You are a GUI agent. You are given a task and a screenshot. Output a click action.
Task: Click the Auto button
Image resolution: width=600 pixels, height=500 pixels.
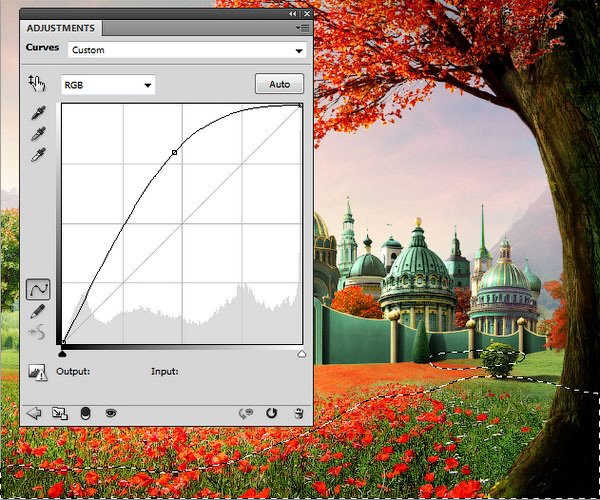pyautogui.click(x=279, y=85)
